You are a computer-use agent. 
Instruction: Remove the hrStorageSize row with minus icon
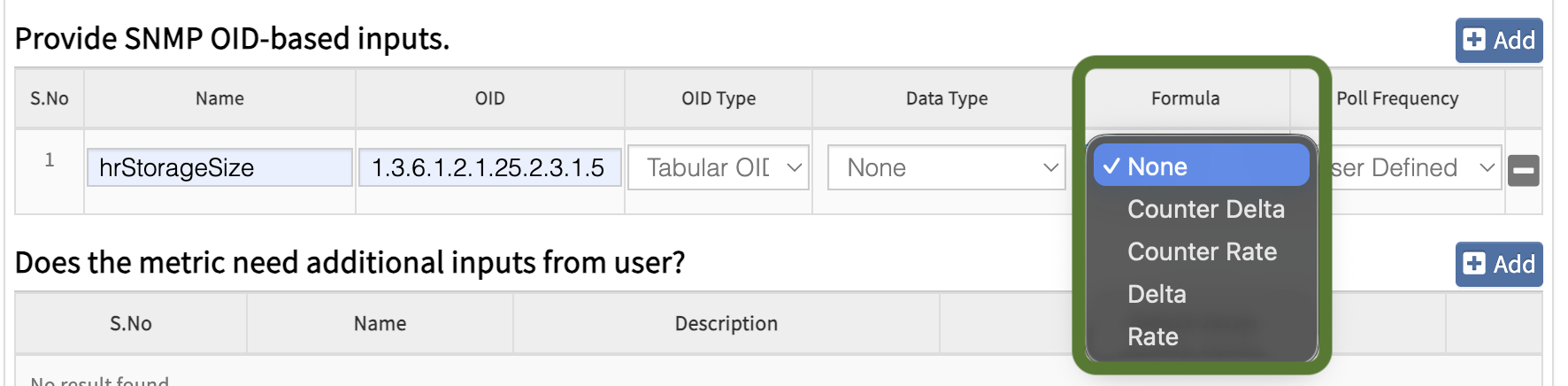click(x=1523, y=170)
